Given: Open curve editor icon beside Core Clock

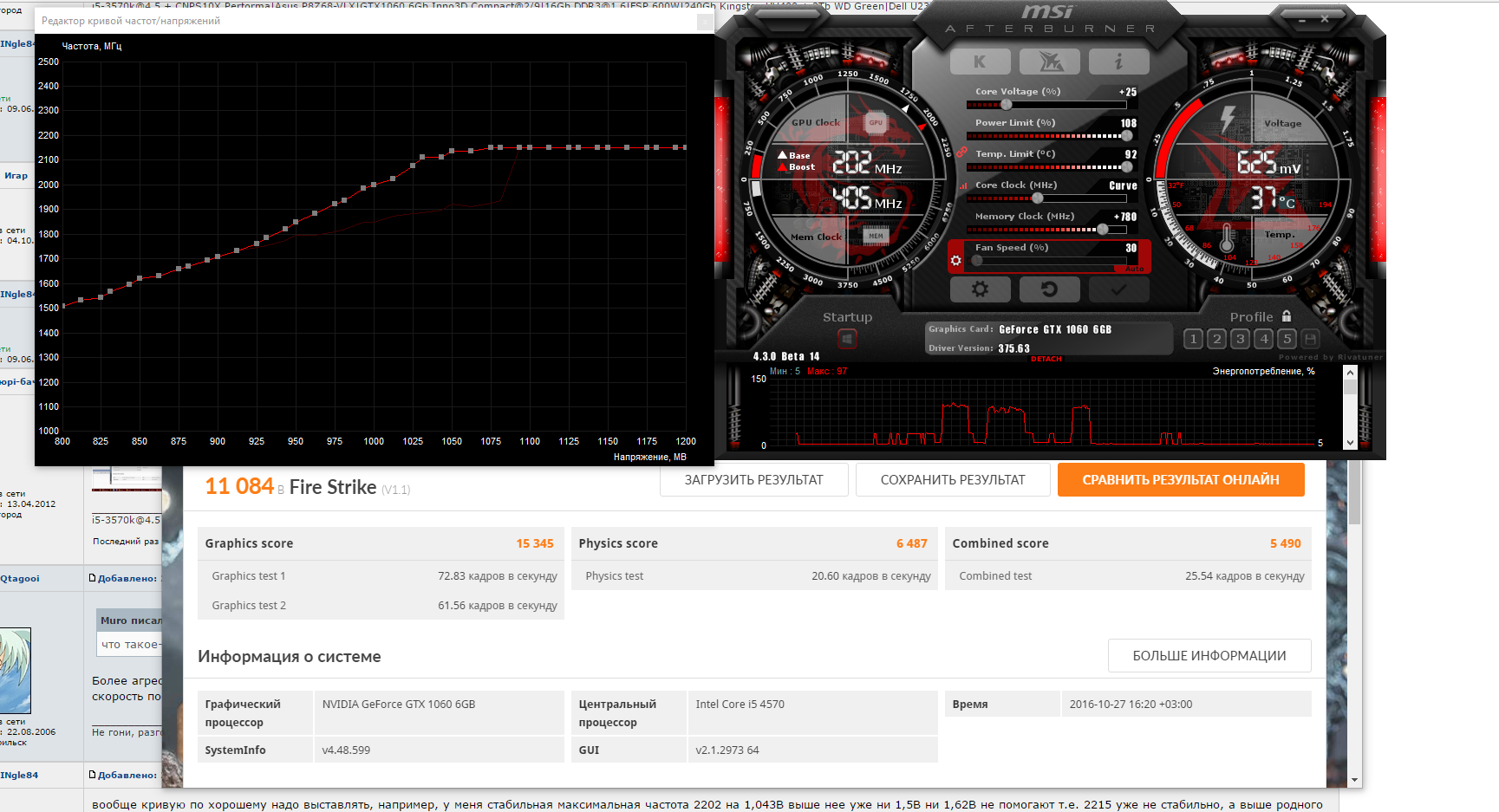Looking at the screenshot, I should [962, 185].
